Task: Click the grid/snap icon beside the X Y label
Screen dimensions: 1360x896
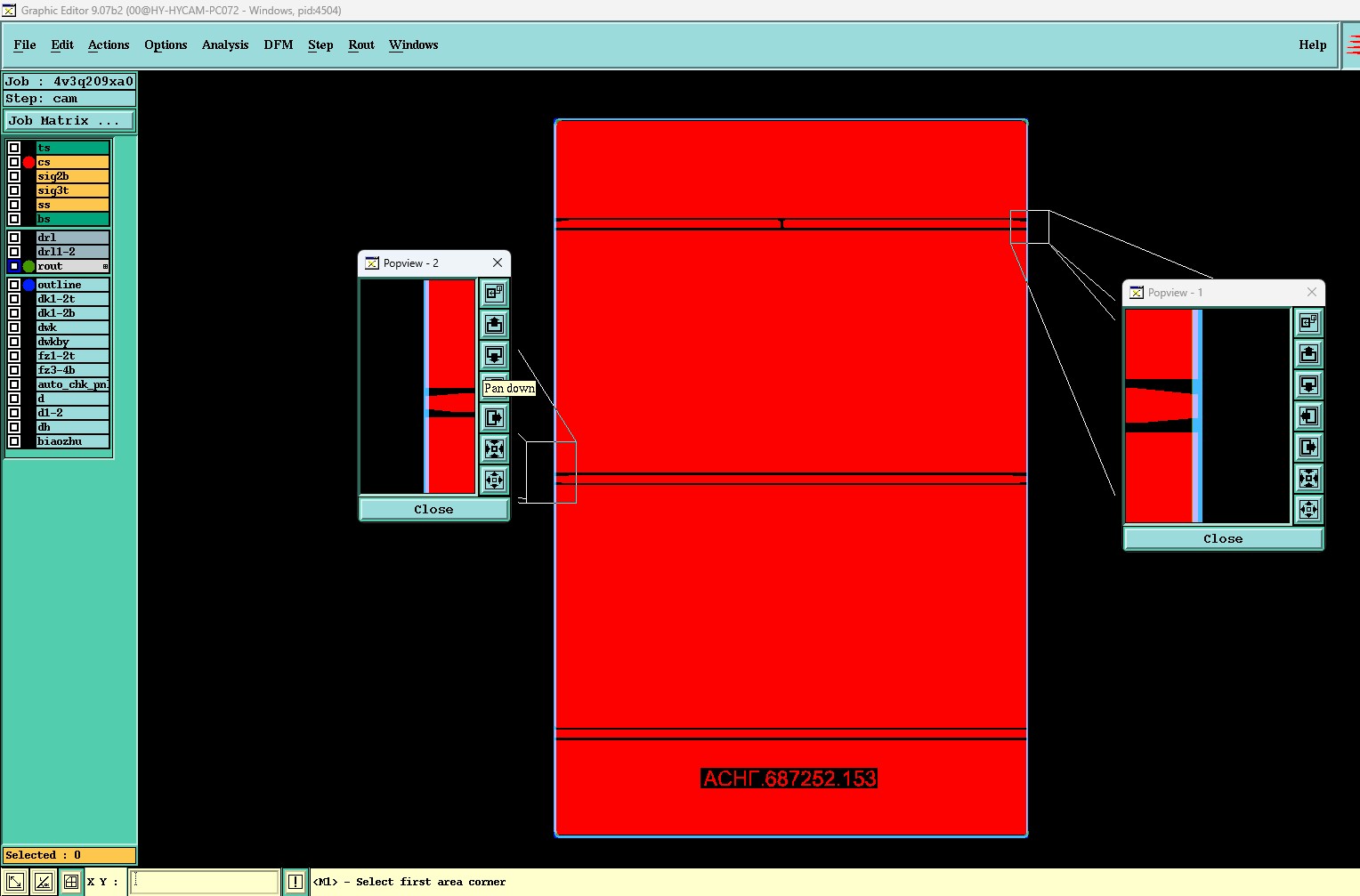Action: pyautogui.click(x=71, y=882)
